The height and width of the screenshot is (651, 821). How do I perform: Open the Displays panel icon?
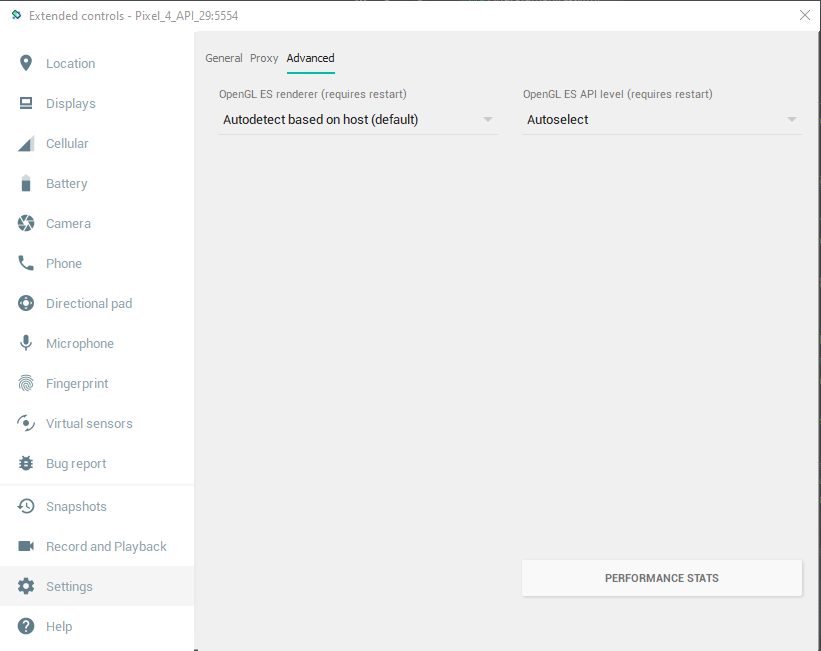pyautogui.click(x=24, y=103)
